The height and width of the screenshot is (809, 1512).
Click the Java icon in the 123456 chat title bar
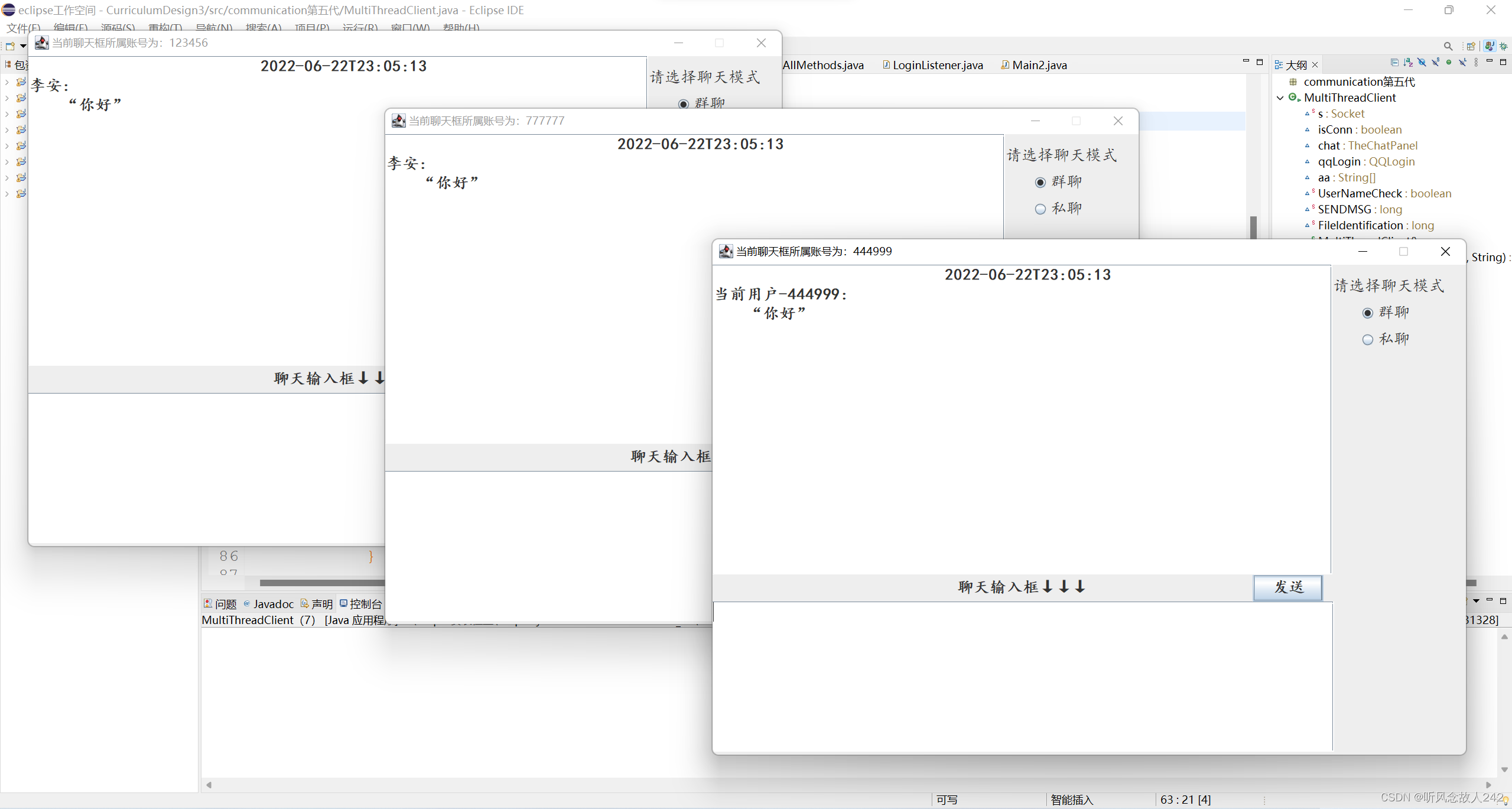(41, 43)
